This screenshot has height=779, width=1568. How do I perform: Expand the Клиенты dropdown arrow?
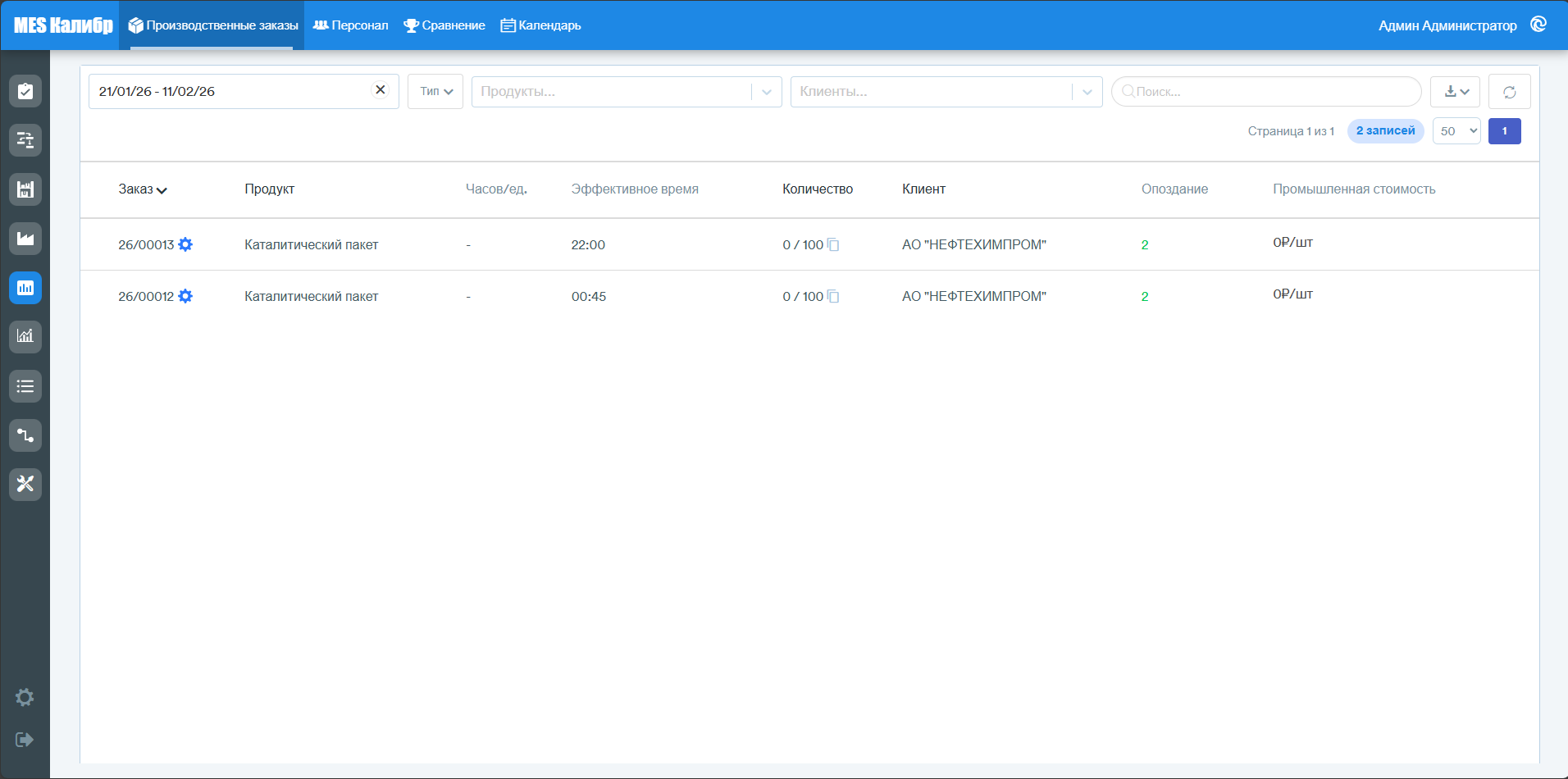1087,92
